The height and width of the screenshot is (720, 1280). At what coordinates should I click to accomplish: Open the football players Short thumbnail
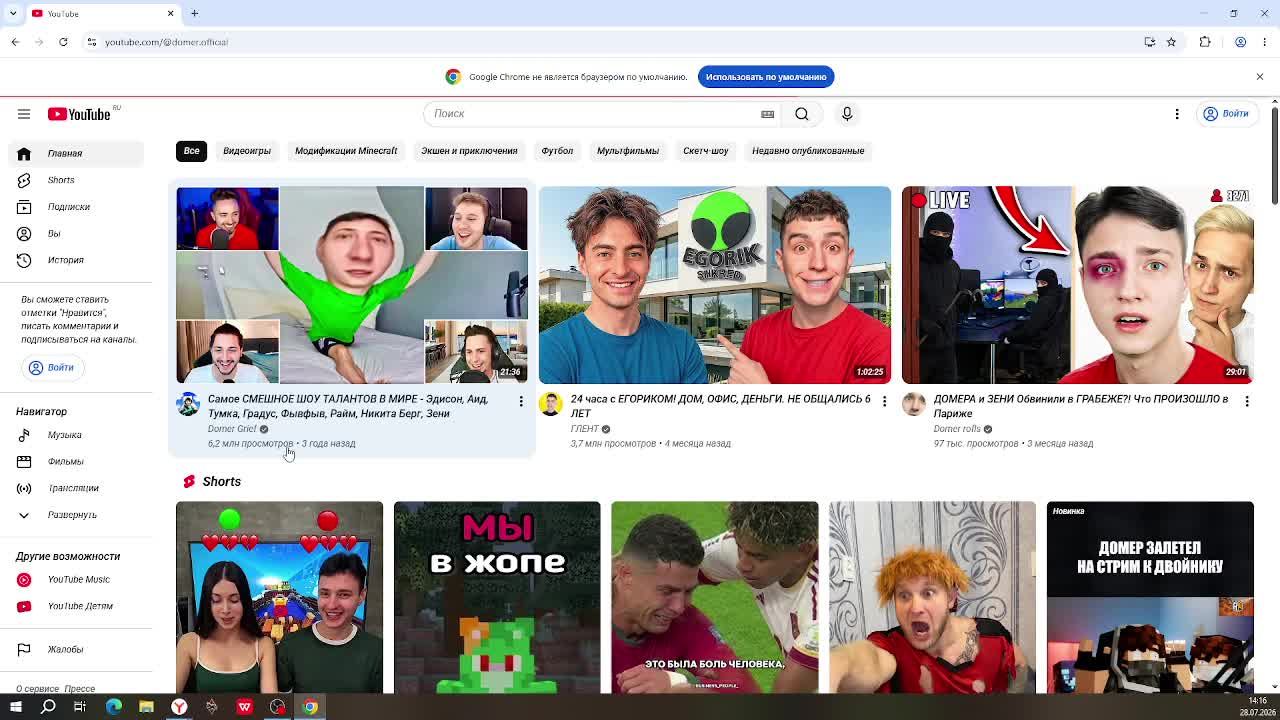tap(715, 597)
